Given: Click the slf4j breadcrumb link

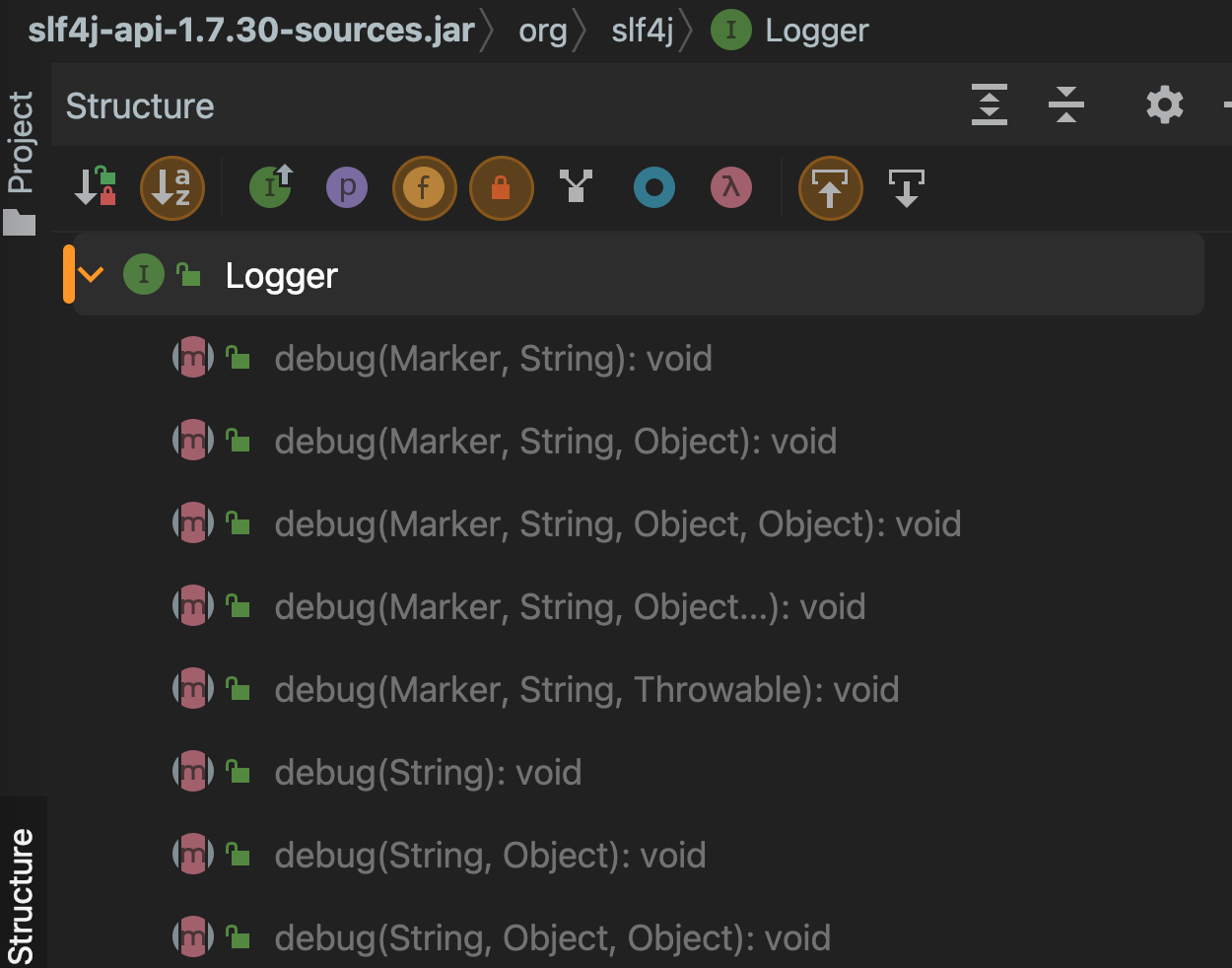Looking at the screenshot, I should coord(643,31).
